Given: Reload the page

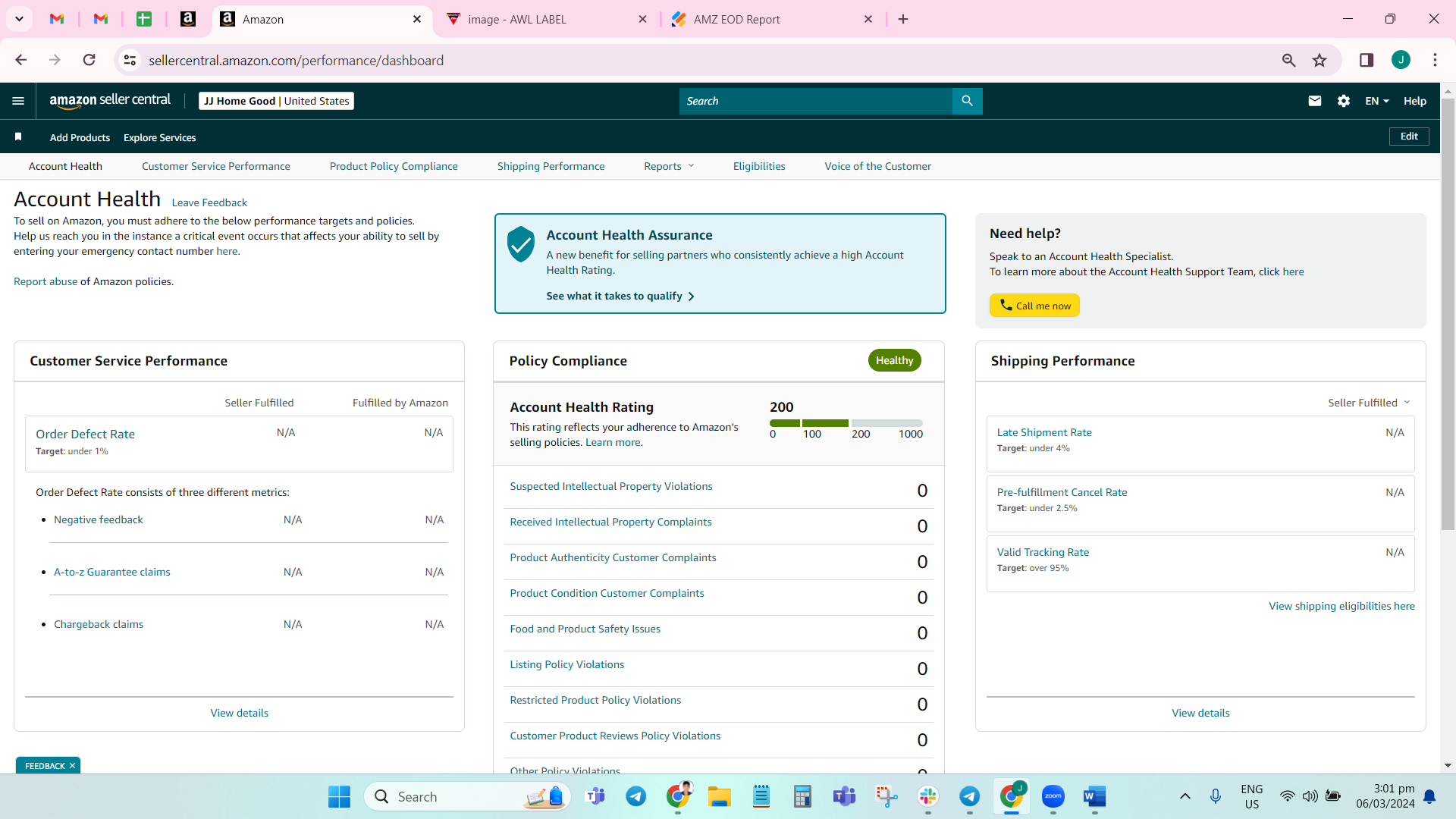Looking at the screenshot, I should click(89, 60).
